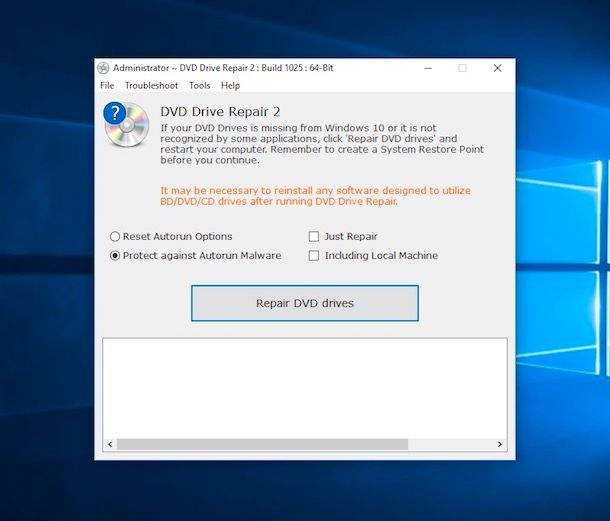
Task: Open the File menu
Action: tap(107, 86)
